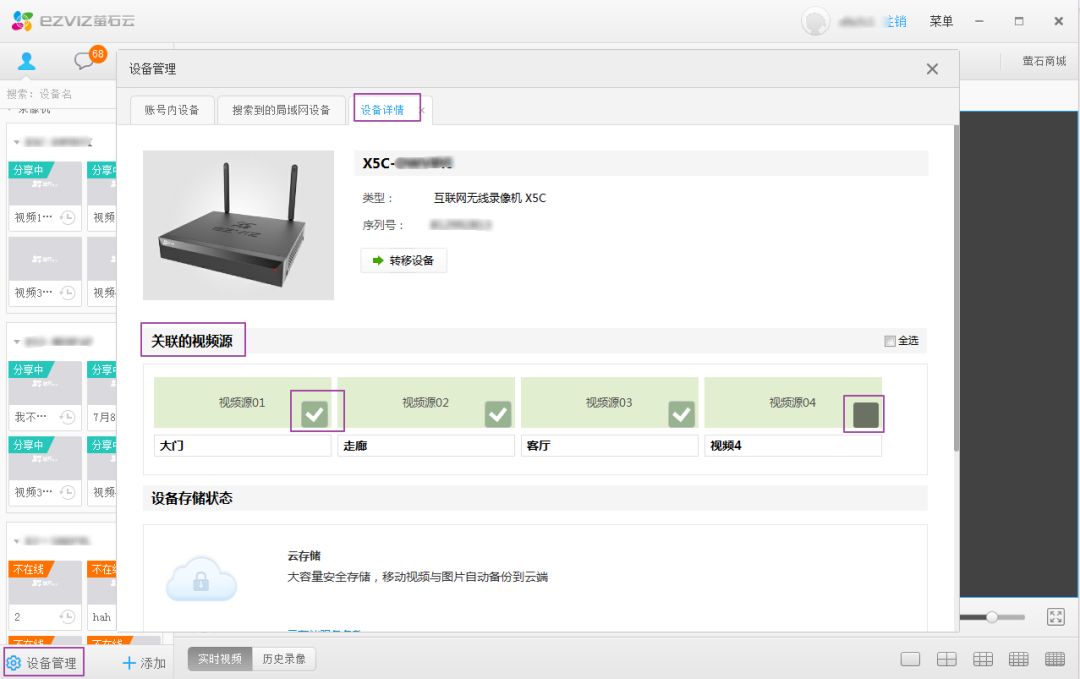Switch to four-window grid layout
The width and height of the screenshot is (1080, 679).
(x=946, y=659)
